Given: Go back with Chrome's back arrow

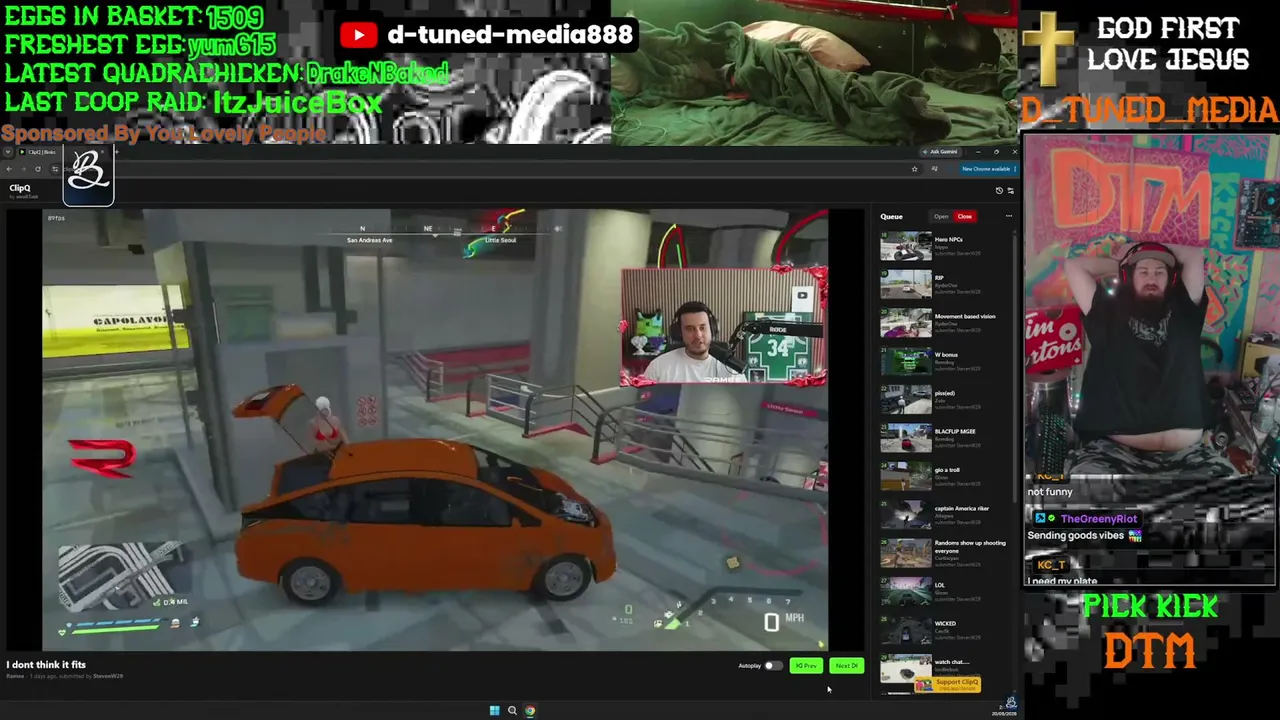Looking at the screenshot, I should [9, 169].
